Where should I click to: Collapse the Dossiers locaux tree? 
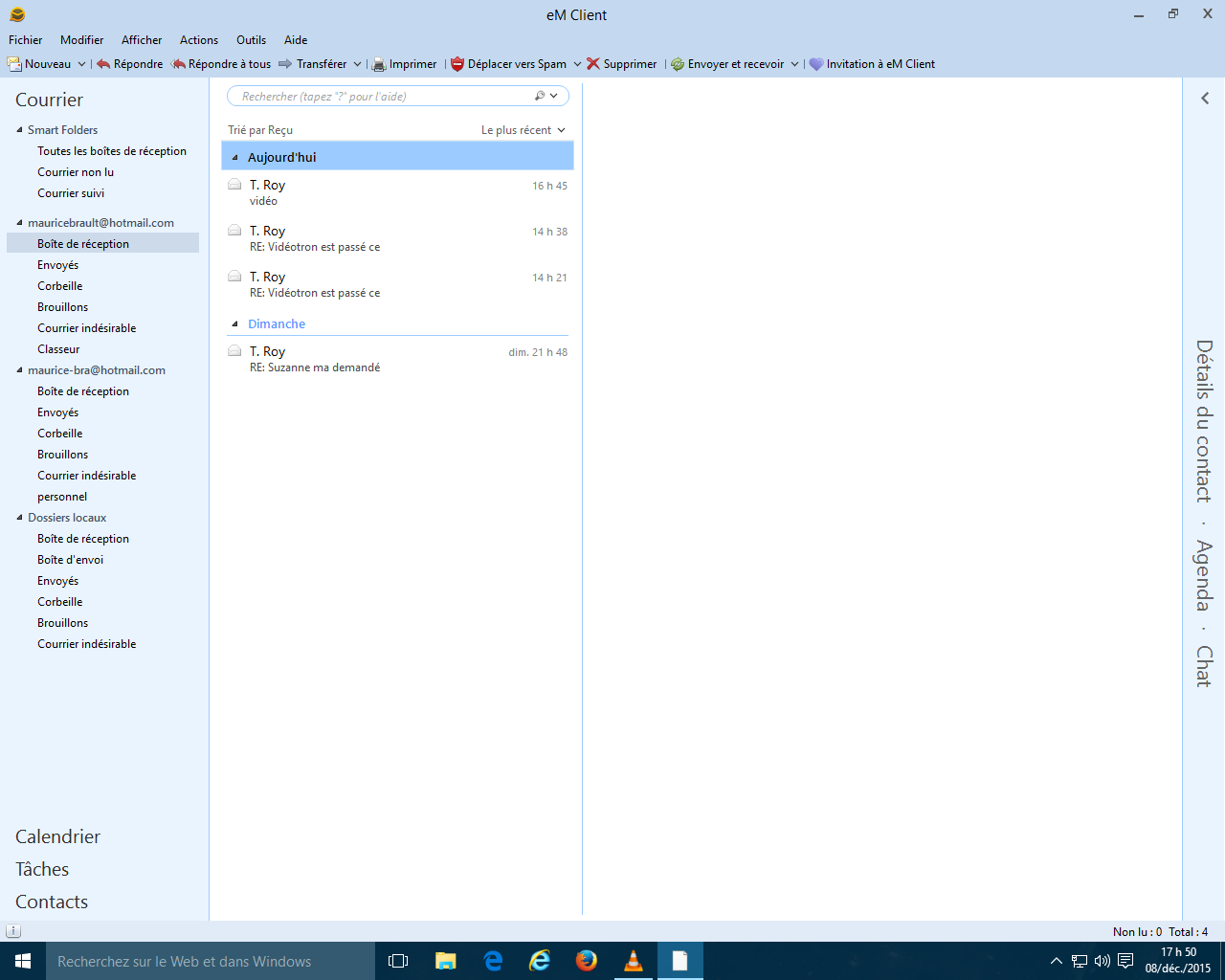pyautogui.click(x=19, y=518)
